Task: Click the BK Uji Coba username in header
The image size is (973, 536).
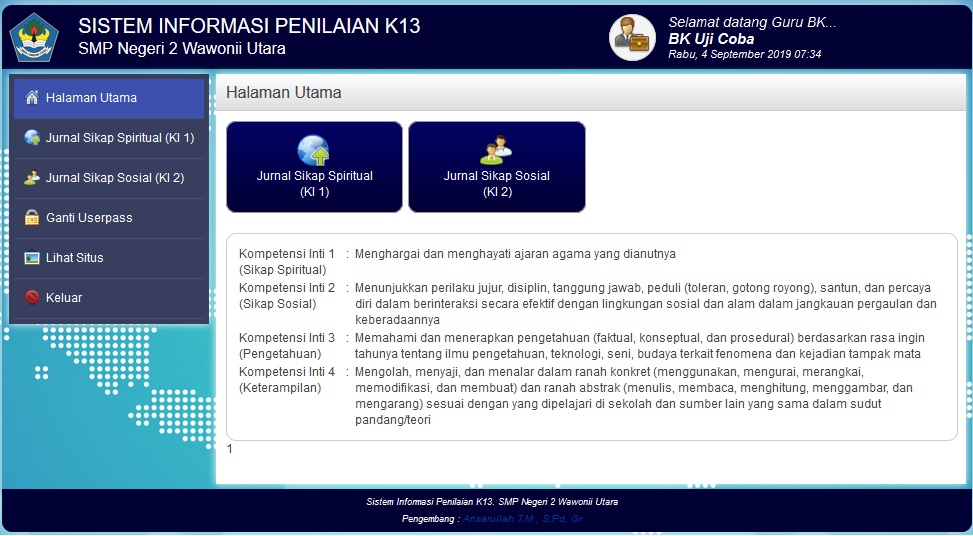Action: pos(711,39)
